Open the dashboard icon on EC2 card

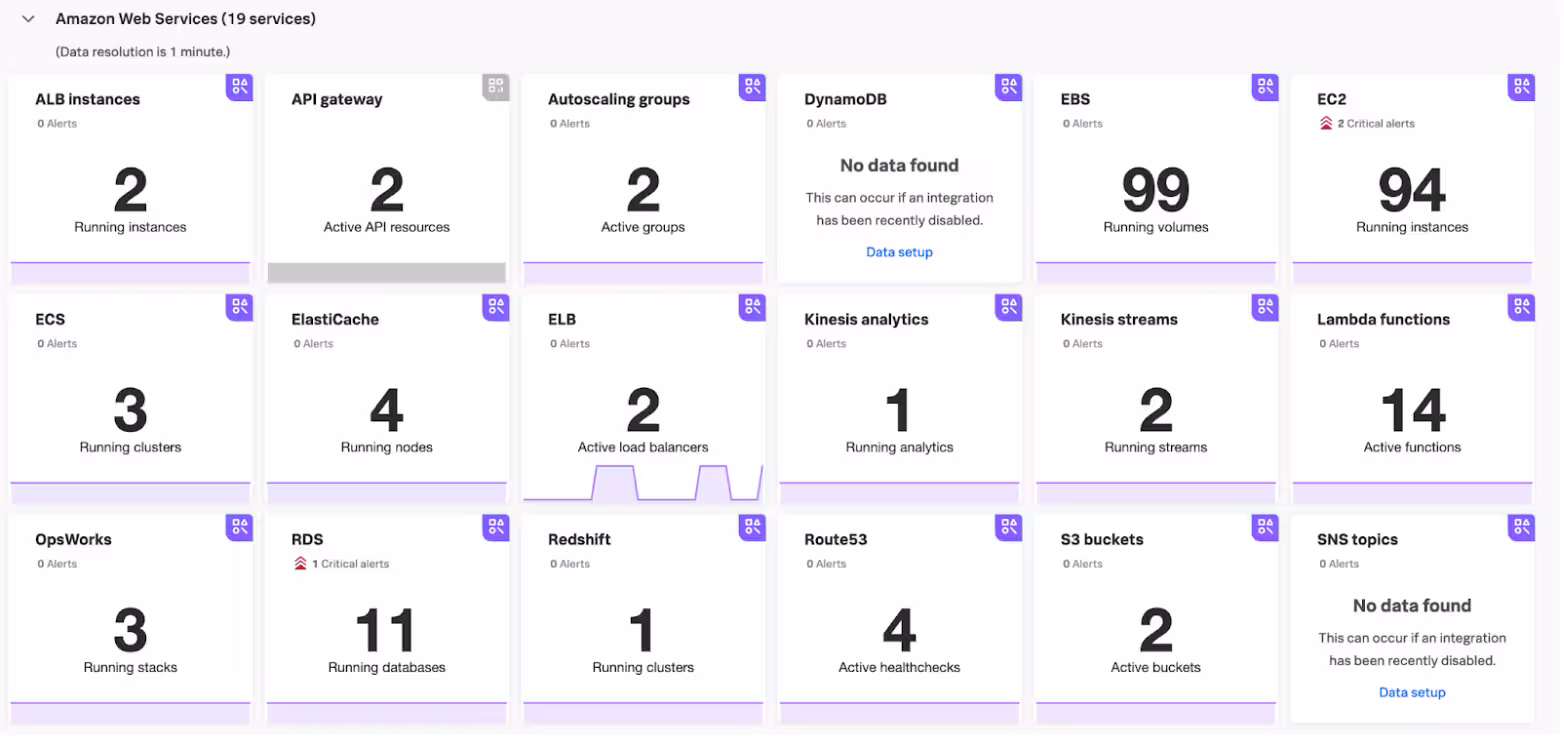pyautogui.click(x=1521, y=87)
